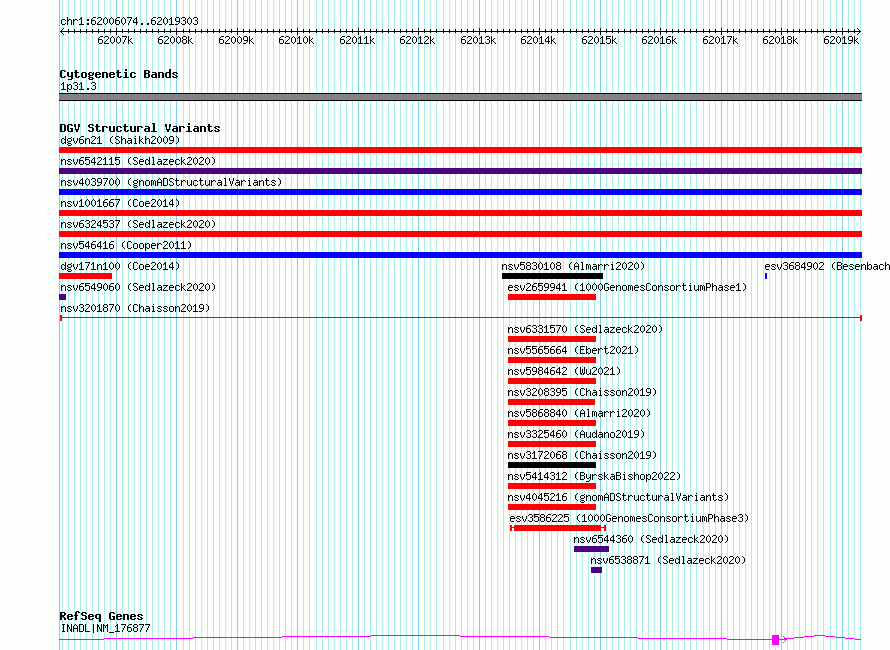Click the 62016k ruler tick label
890x650 pixels.
coord(659,40)
